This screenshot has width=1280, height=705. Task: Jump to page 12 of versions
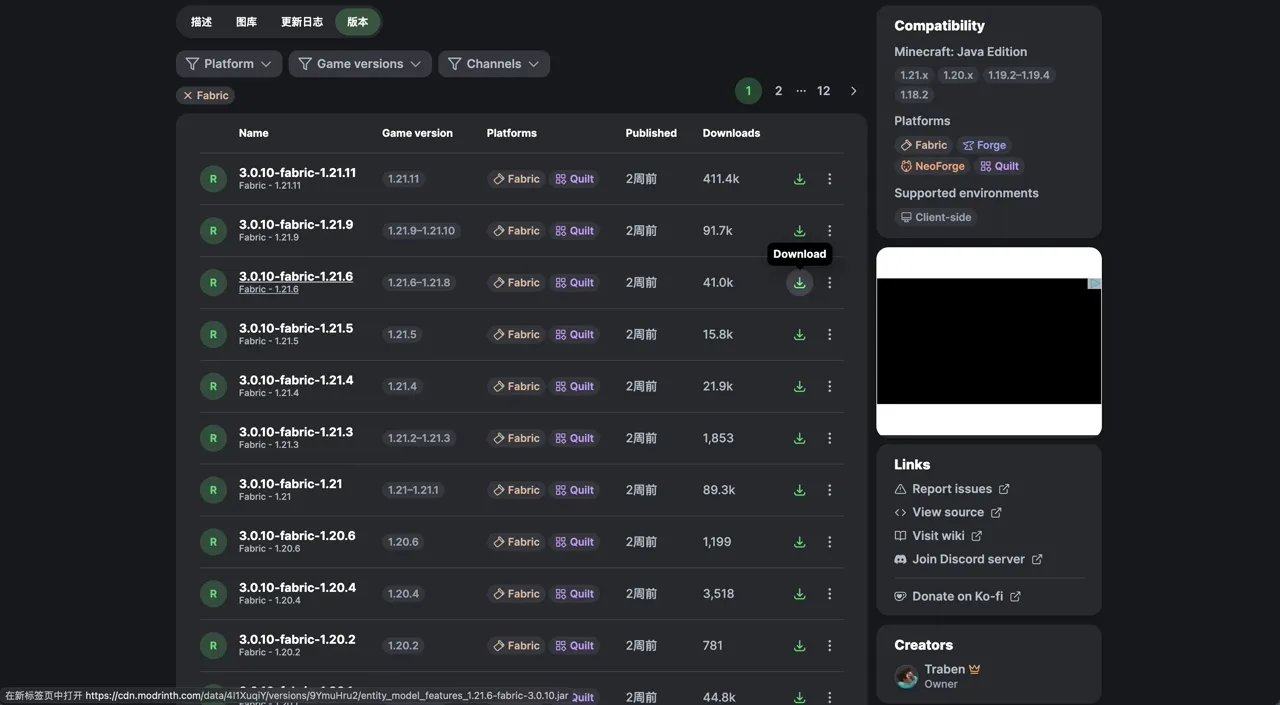[823, 91]
